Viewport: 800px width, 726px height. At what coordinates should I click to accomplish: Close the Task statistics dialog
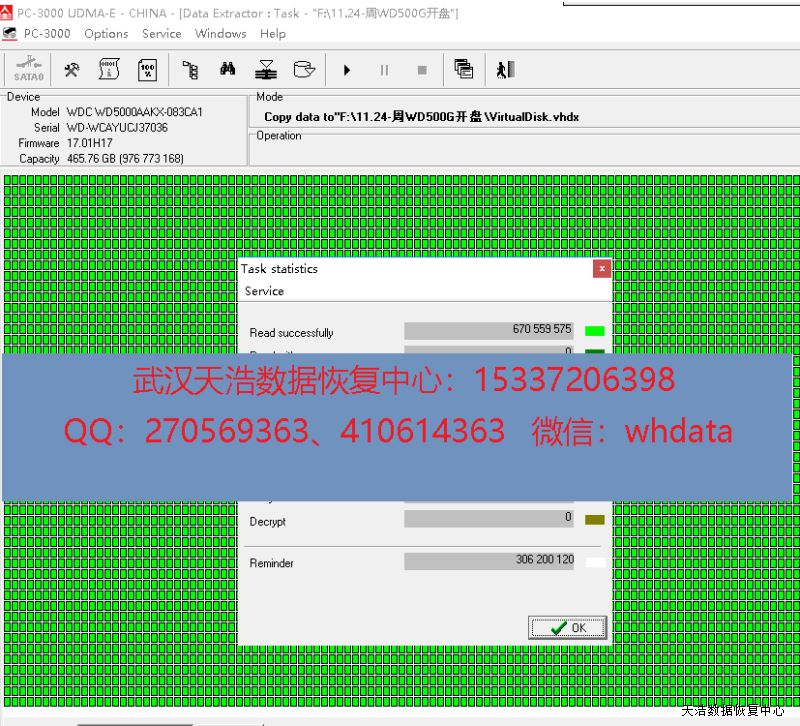click(601, 269)
